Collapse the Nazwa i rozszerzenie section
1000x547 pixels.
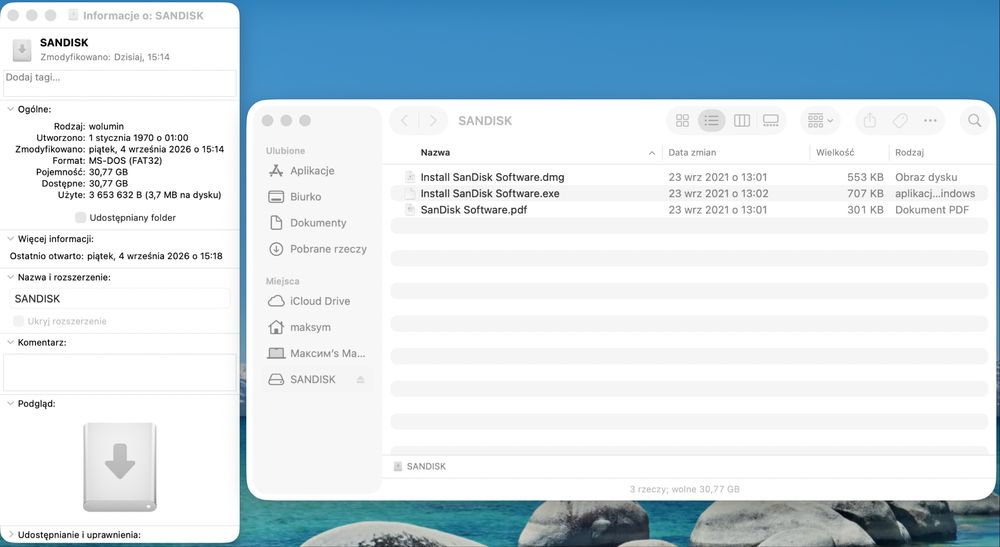10,277
